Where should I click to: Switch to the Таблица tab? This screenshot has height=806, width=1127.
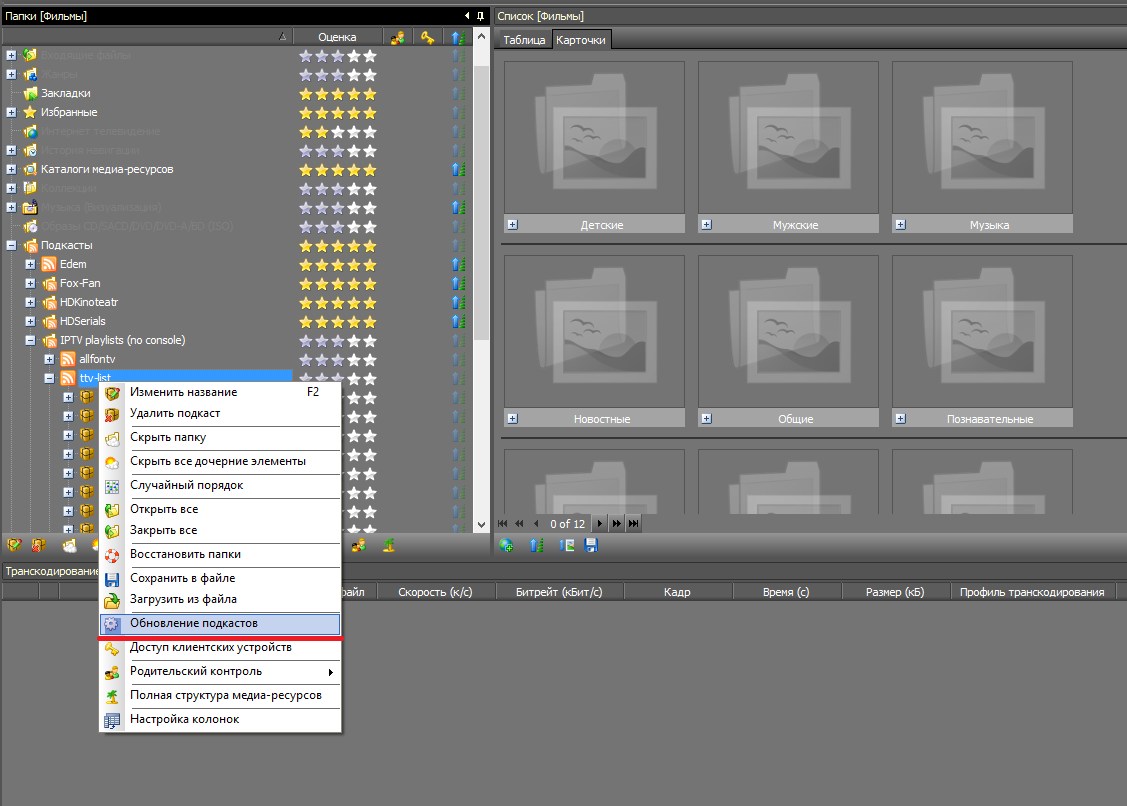(524, 40)
